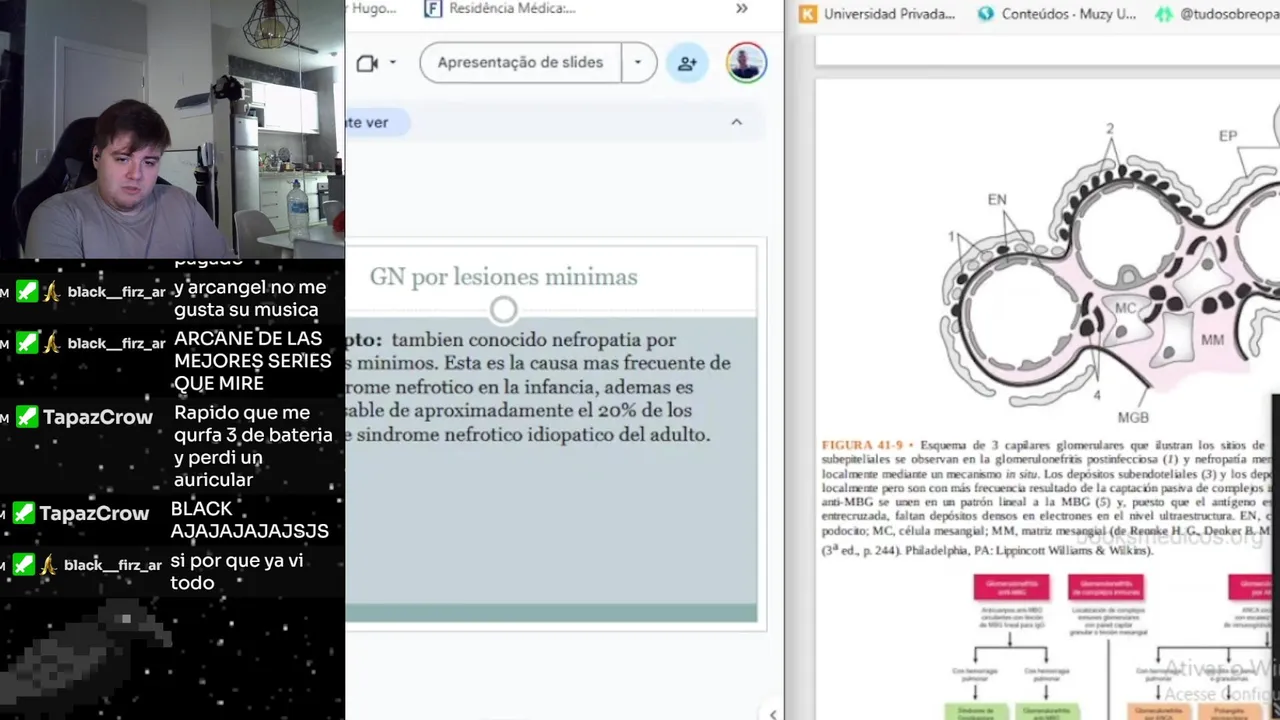
Task: Click slide text 'sindrome nefrotico idiopatico del adulto'
Action: pyautogui.click(x=533, y=435)
